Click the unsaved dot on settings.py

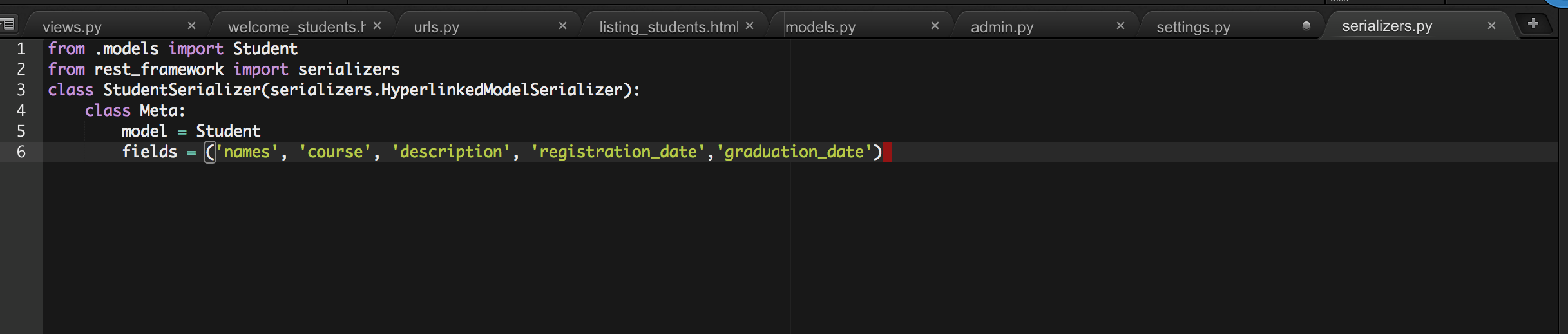coord(1306,26)
